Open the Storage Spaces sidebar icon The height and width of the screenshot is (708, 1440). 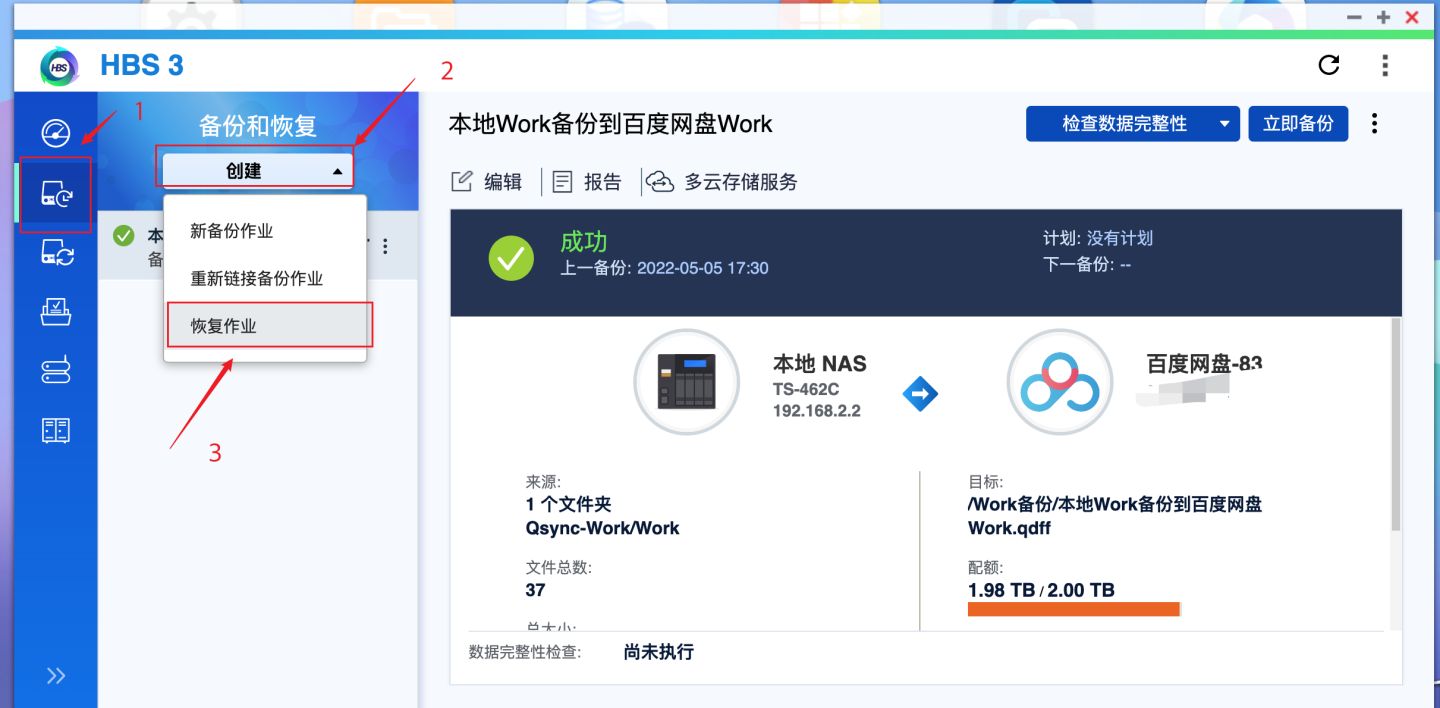pos(55,369)
